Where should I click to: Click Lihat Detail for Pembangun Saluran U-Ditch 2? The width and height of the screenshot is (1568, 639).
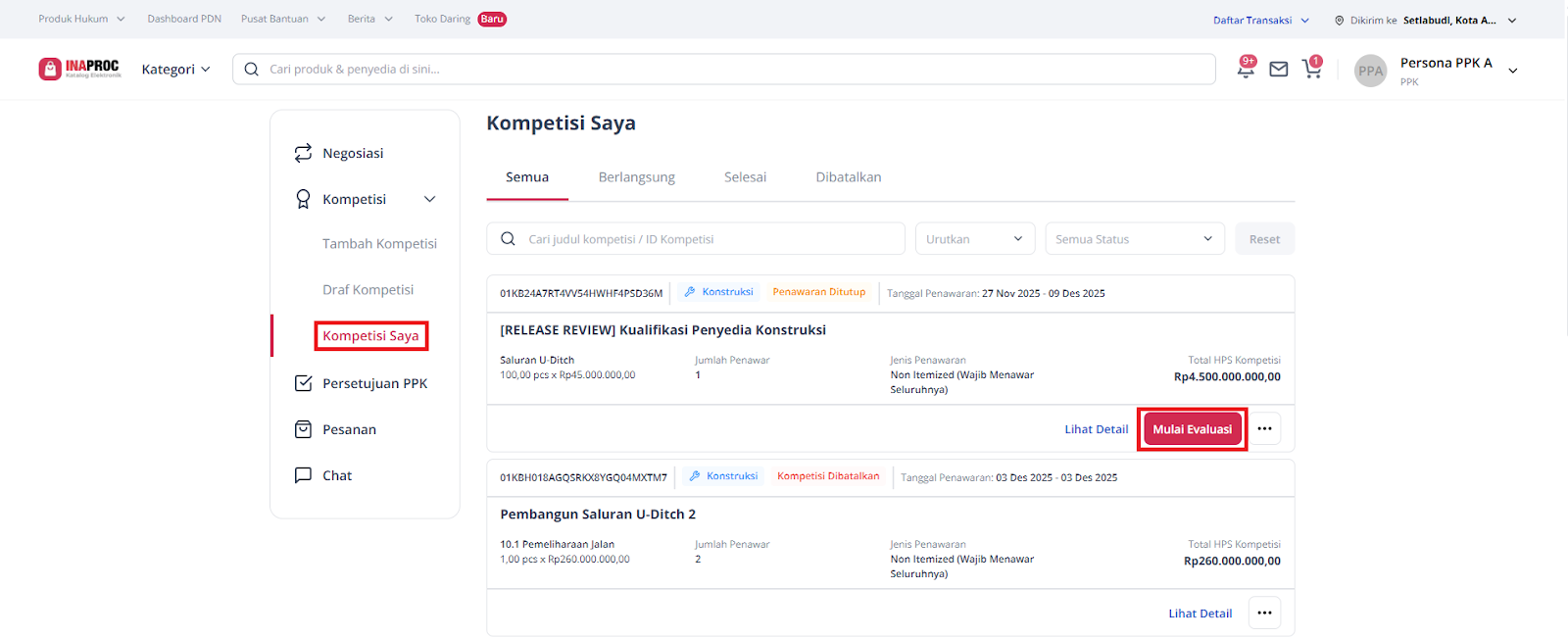[x=1200, y=614]
